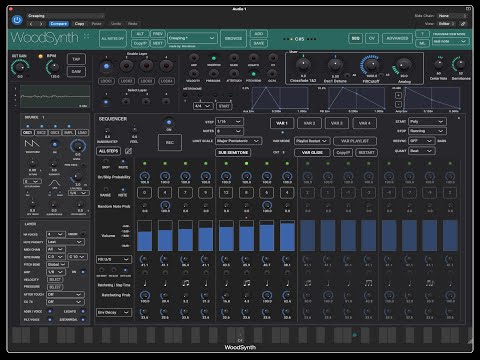
Task: Switch to VAR 4 variation
Action: [x=365, y=123]
